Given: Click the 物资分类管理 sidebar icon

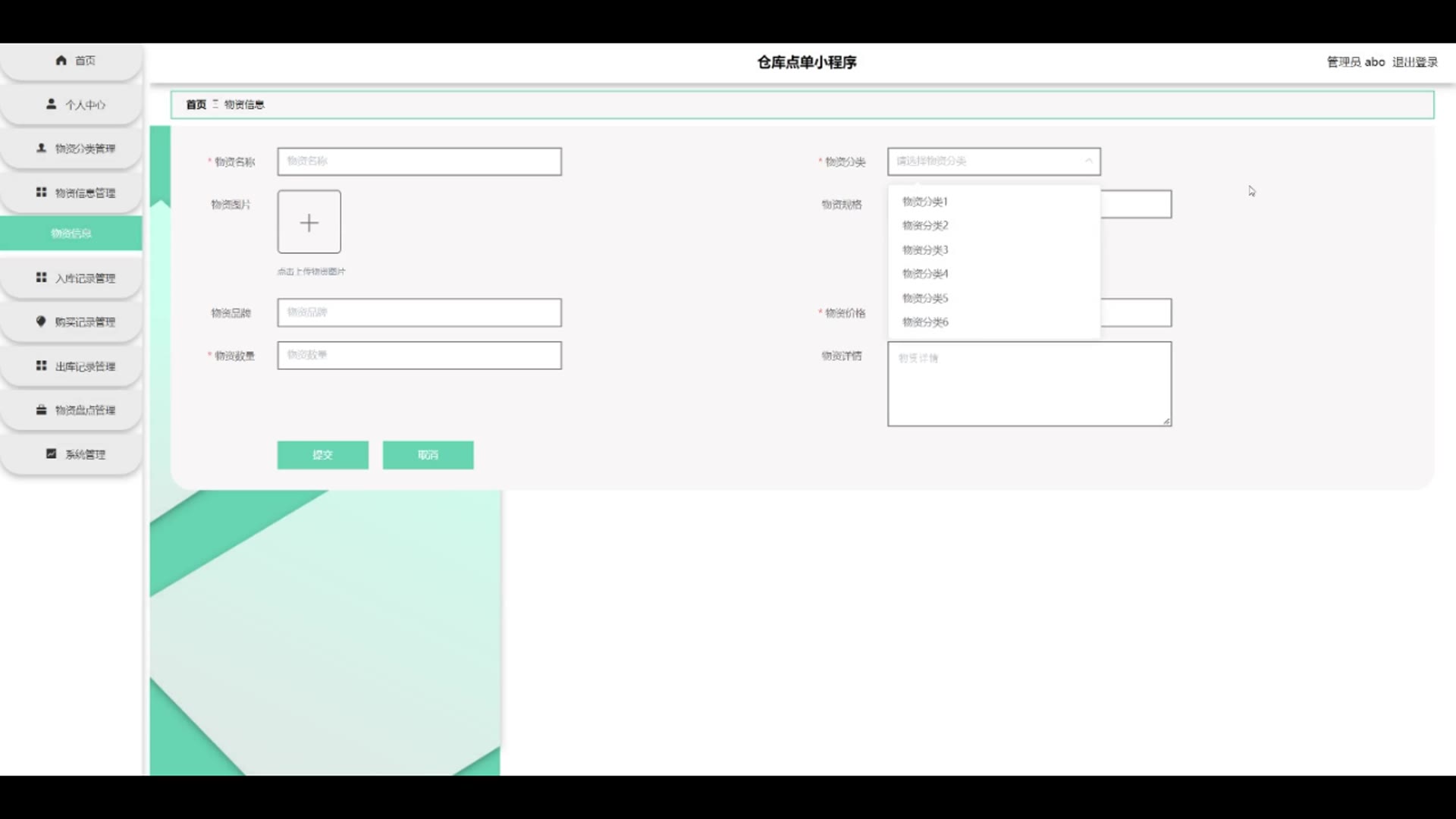Looking at the screenshot, I should point(42,148).
